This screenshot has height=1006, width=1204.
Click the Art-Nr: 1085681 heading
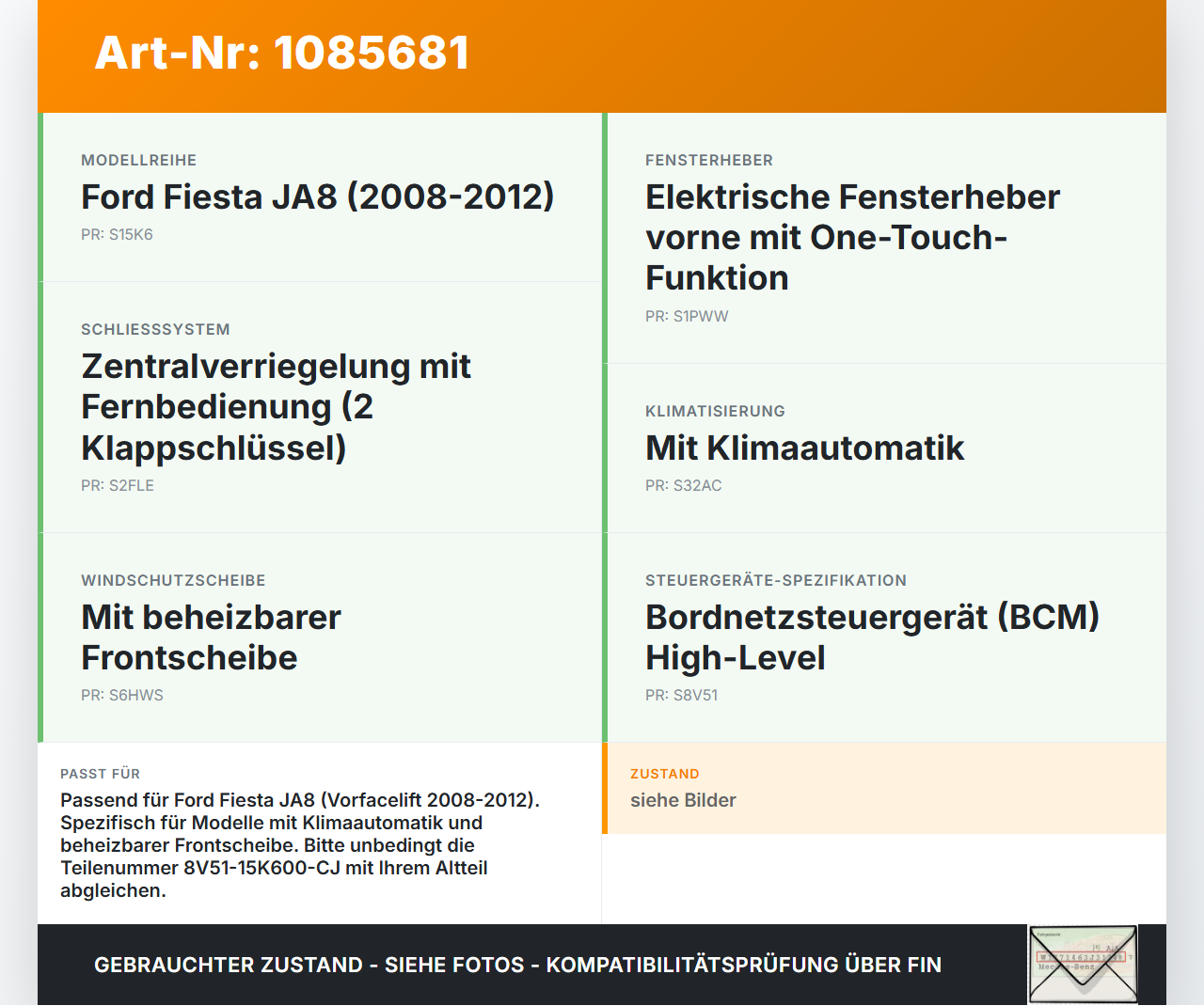click(x=282, y=53)
